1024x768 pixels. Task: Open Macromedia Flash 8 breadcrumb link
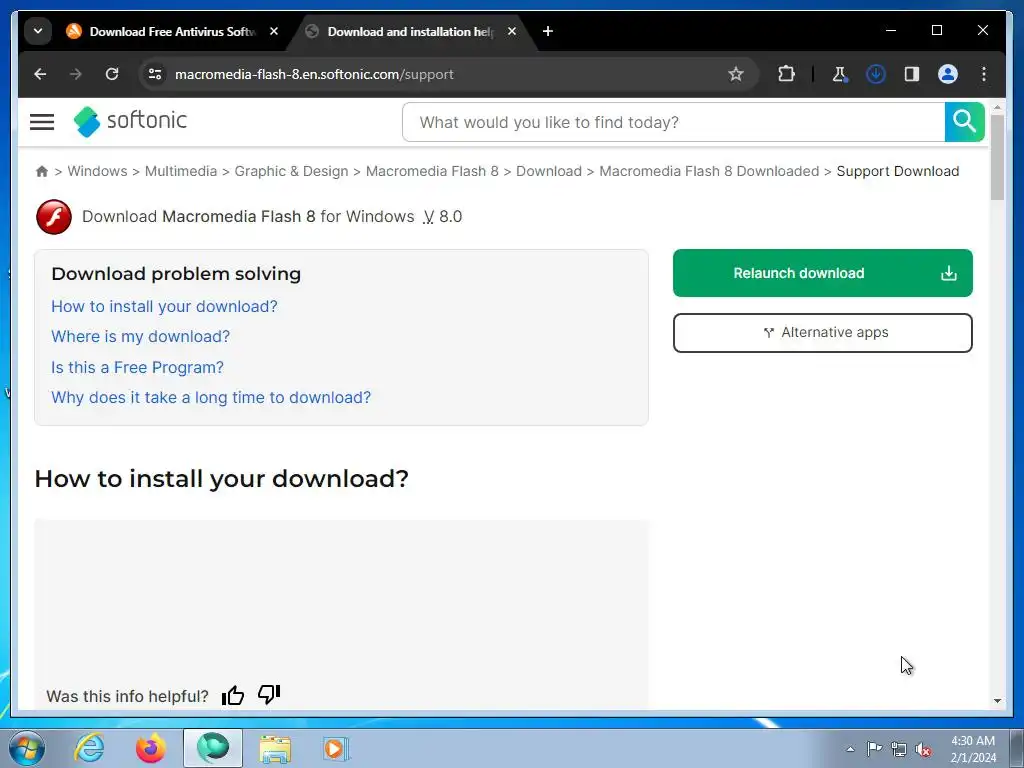432,171
